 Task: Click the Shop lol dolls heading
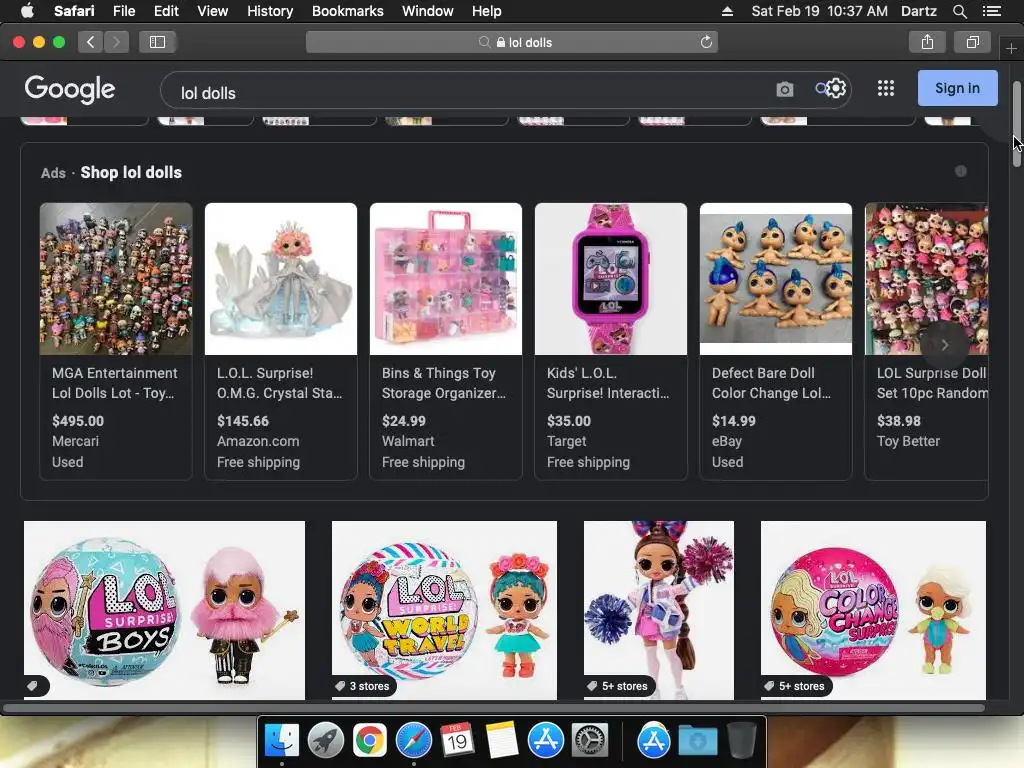click(131, 172)
